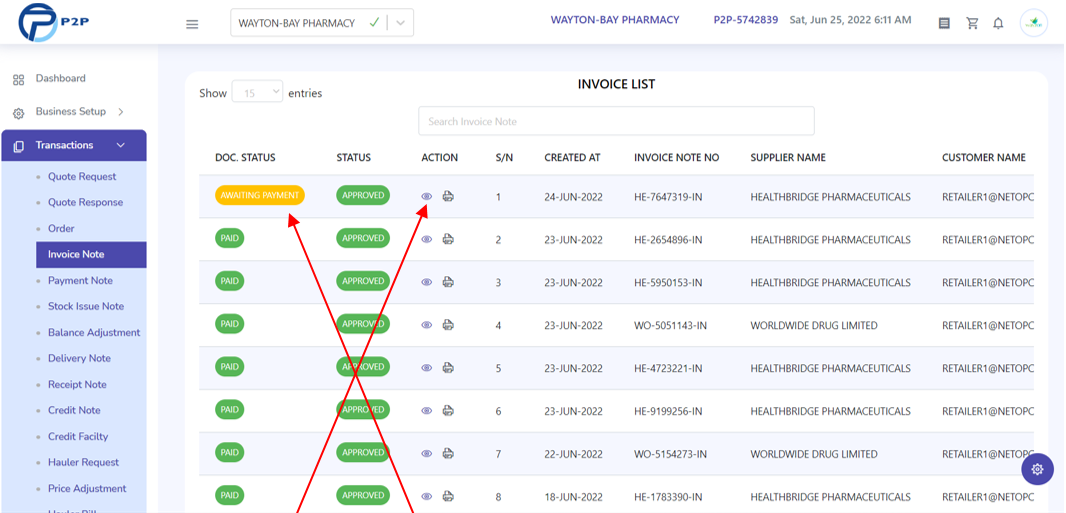Open the Show entries count dropdown
The height and width of the screenshot is (513, 1066).
[x=257, y=92]
